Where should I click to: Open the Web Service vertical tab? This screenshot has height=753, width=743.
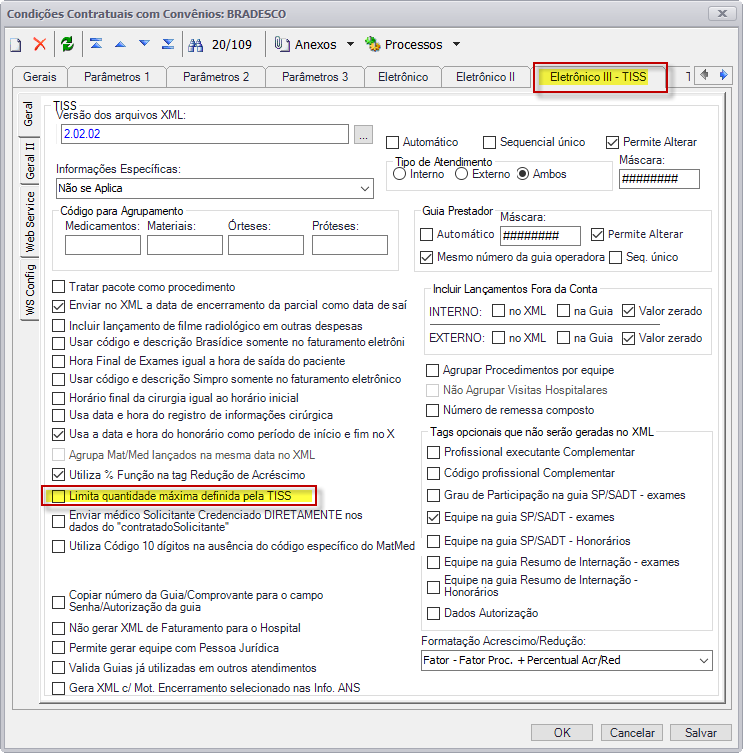click(30, 221)
